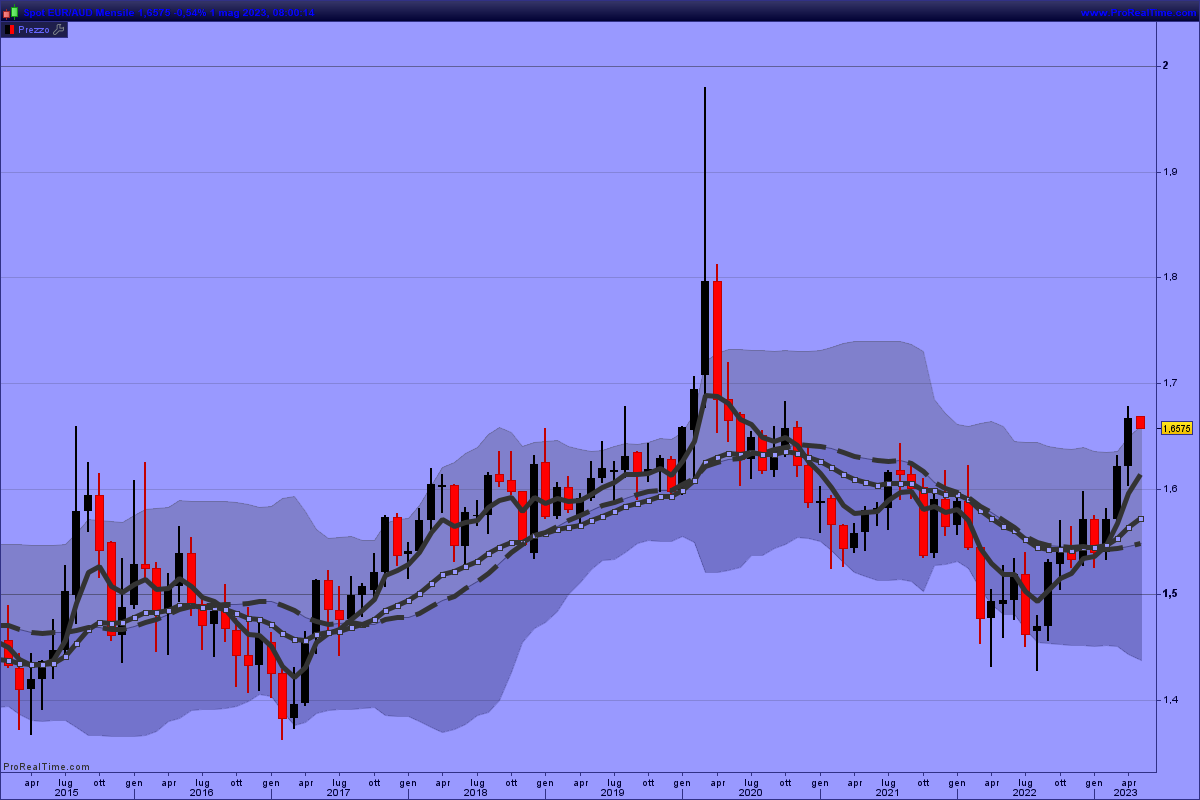Select the 2023 year label on time axis

point(1125,792)
